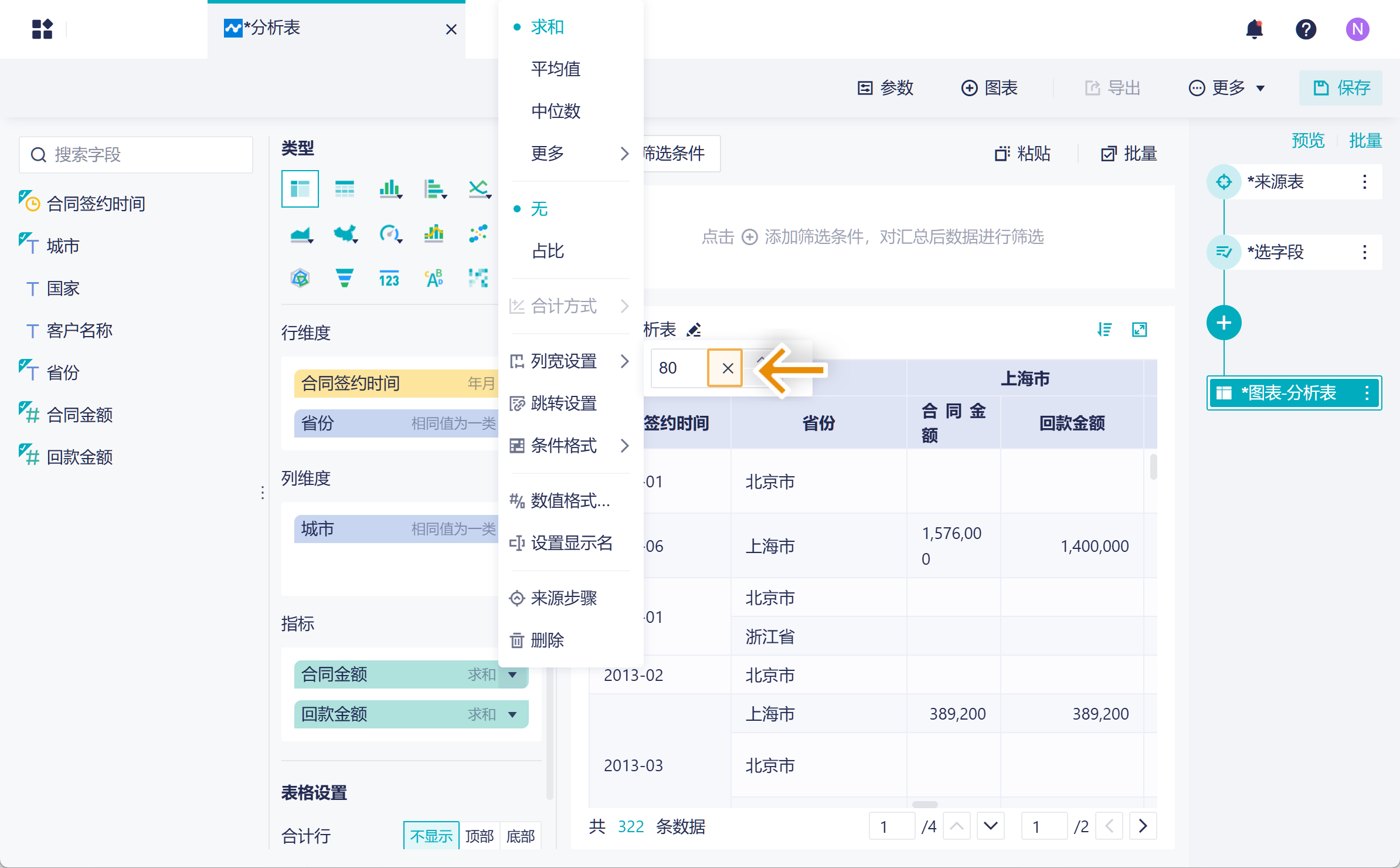Select the funnel chart type icon
The image size is (1400, 868).
click(x=344, y=278)
